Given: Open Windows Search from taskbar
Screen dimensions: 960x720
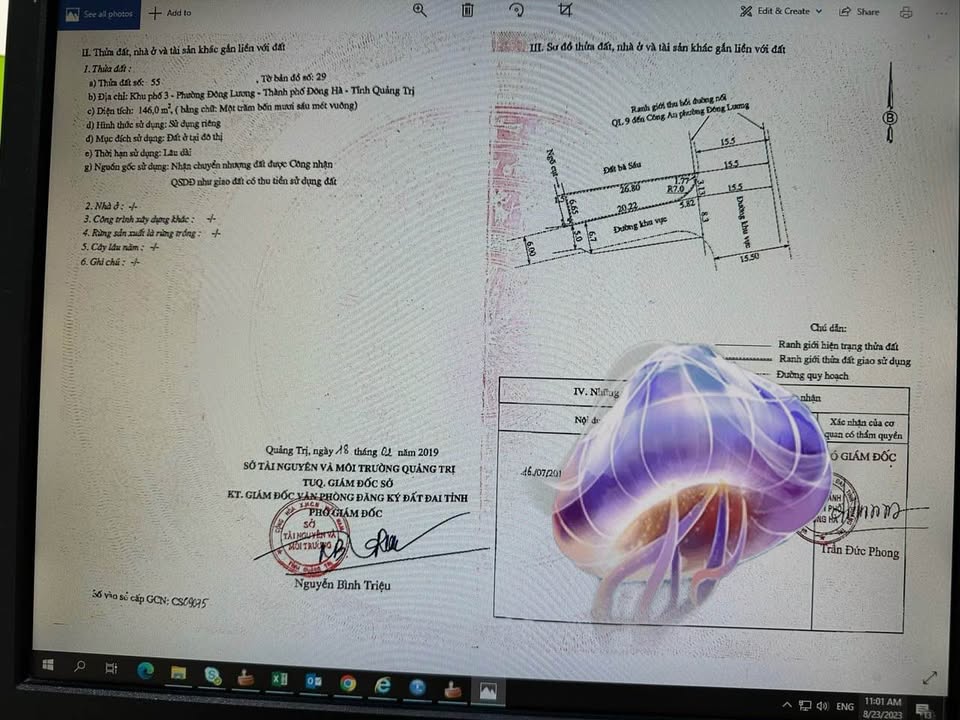Looking at the screenshot, I should click(78, 664).
